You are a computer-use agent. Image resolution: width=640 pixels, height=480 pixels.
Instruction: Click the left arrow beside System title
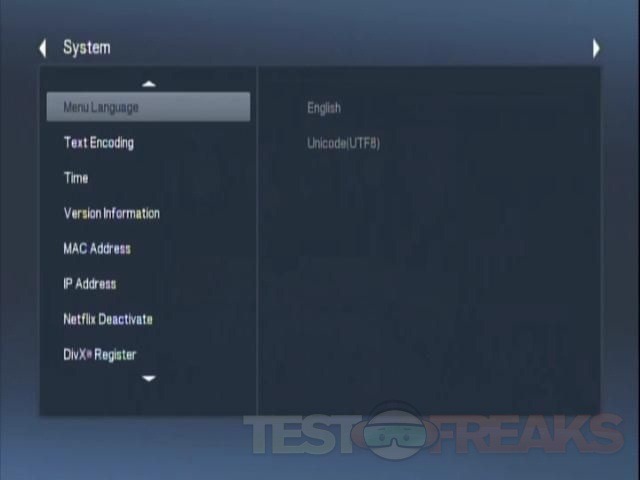(43, 48)
